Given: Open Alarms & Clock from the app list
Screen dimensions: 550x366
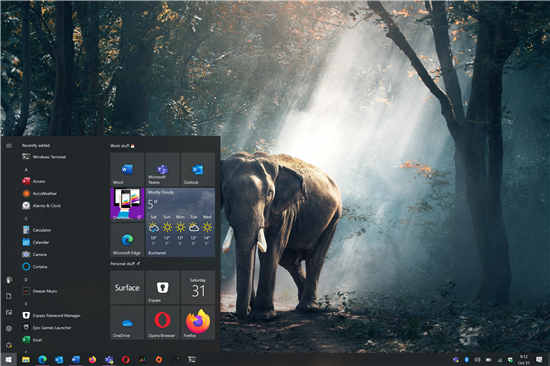Looking at the screenshot, I should [41, 206].
